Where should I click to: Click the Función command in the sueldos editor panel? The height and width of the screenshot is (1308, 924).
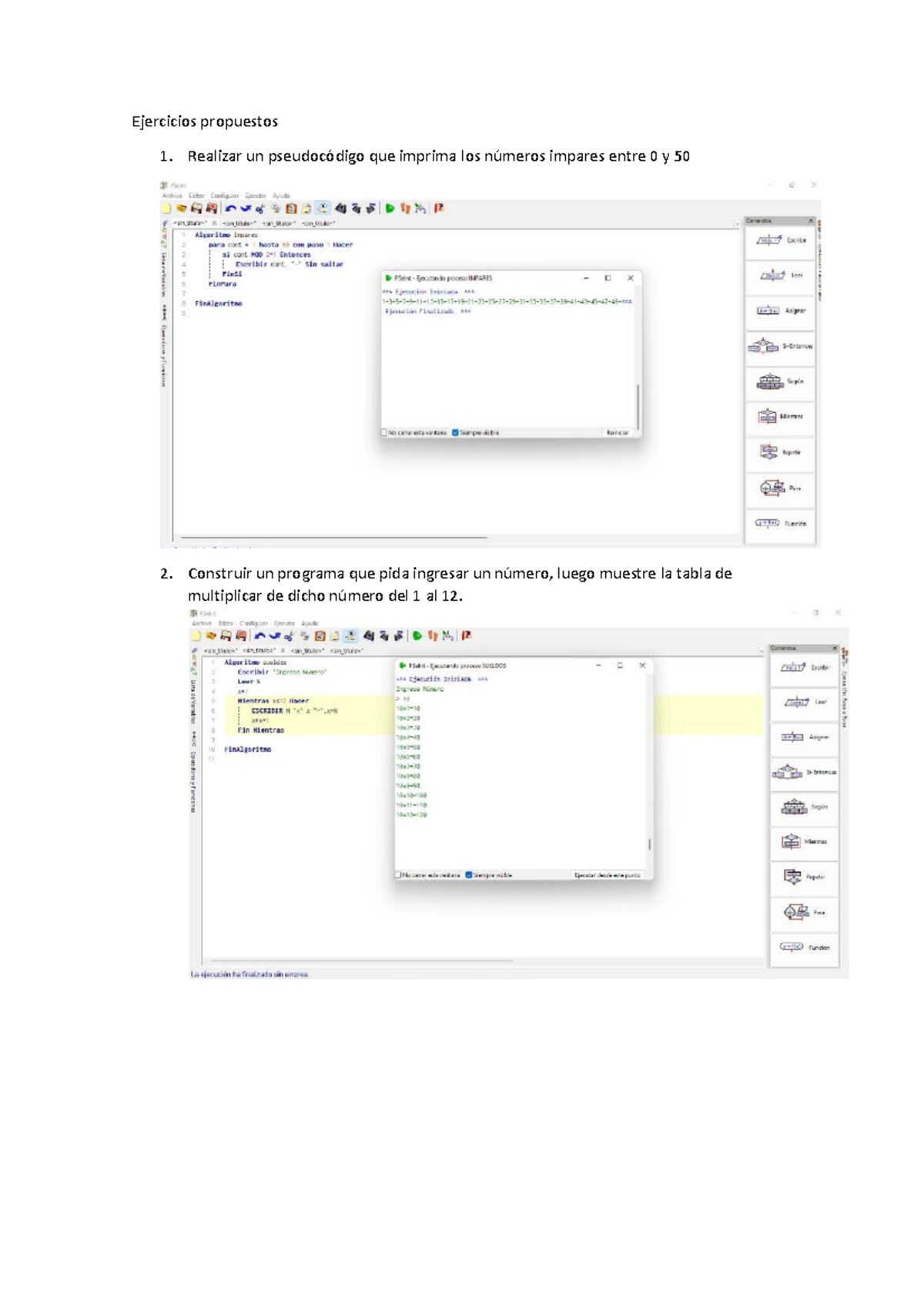tap(804, 947)
